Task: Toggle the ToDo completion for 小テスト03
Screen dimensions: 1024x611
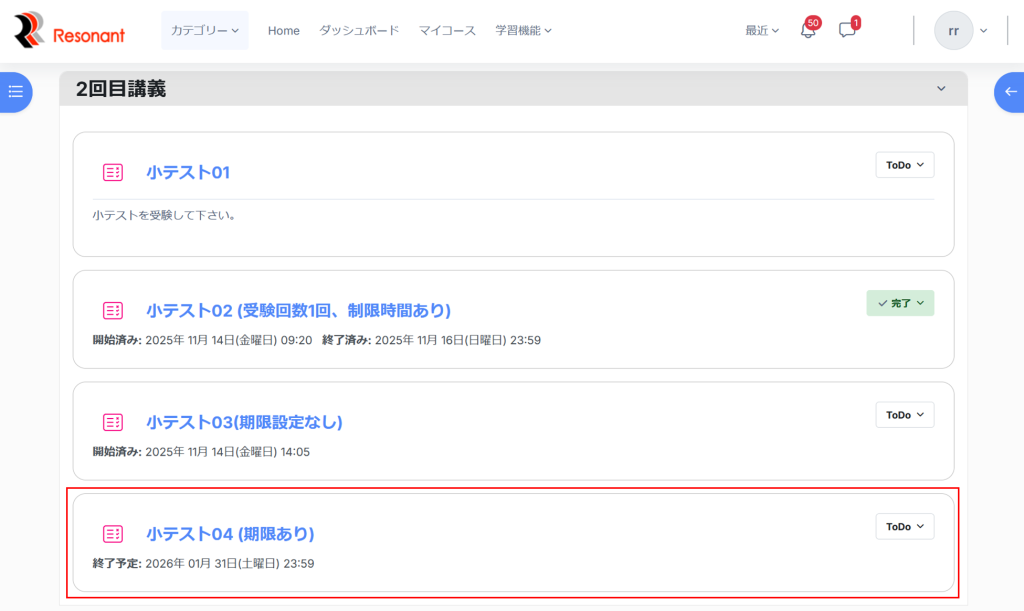Action: point(904,415)
